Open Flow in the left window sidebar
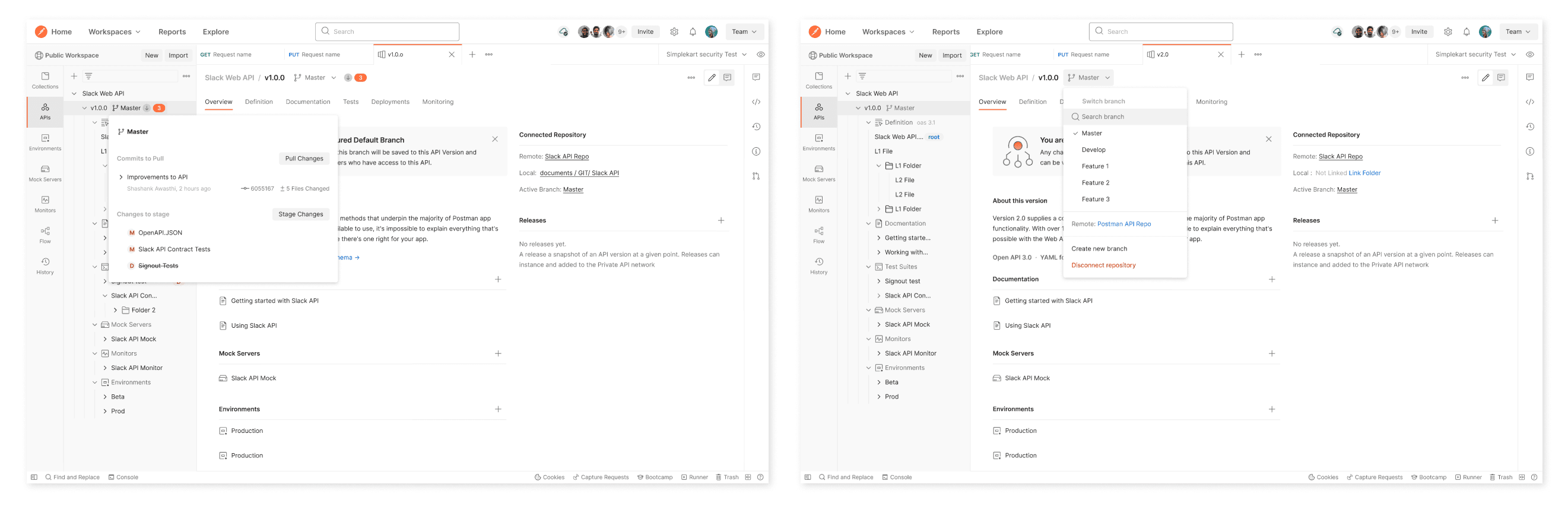This screenshot has width=1568, height=506. [45, 235]
